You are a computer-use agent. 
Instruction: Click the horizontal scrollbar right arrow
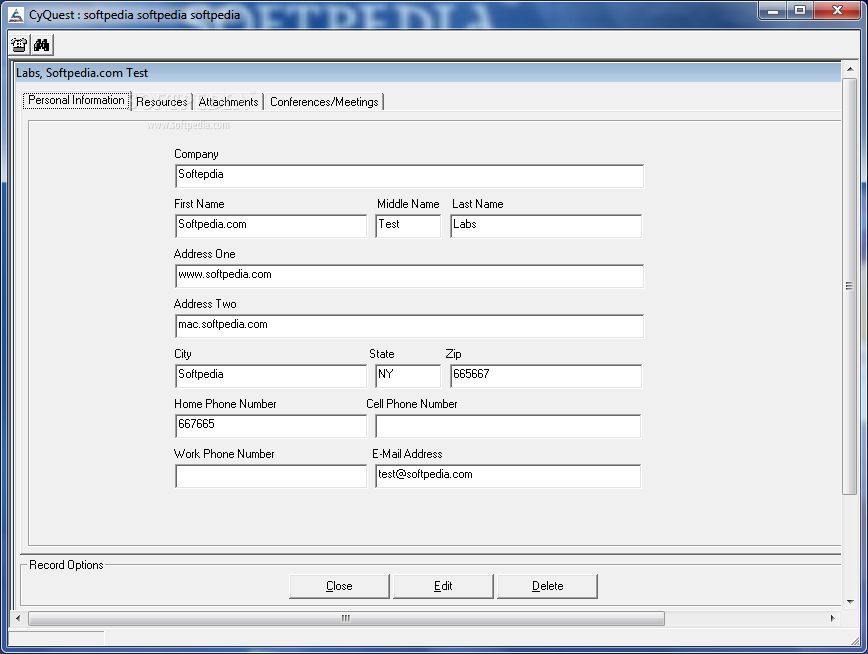[x=833, y=618]
